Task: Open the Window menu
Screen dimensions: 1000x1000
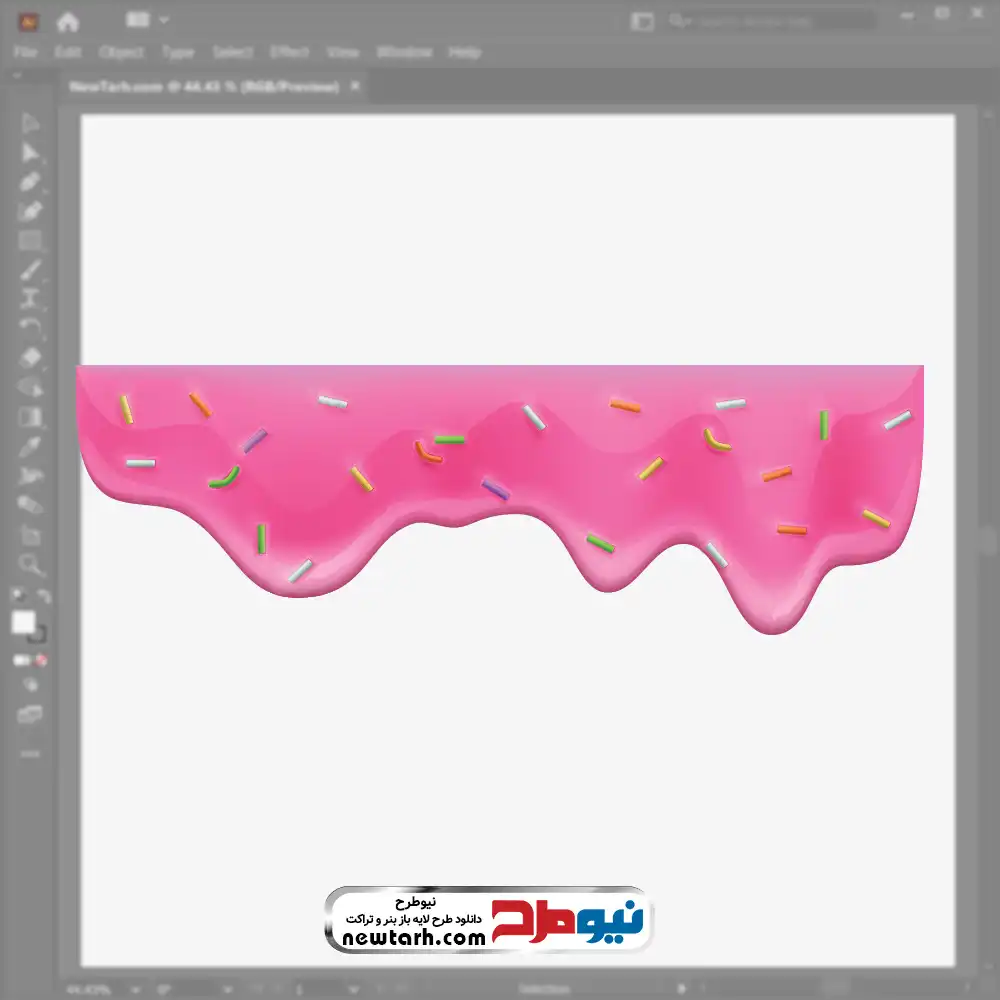Action: point(404,52)
